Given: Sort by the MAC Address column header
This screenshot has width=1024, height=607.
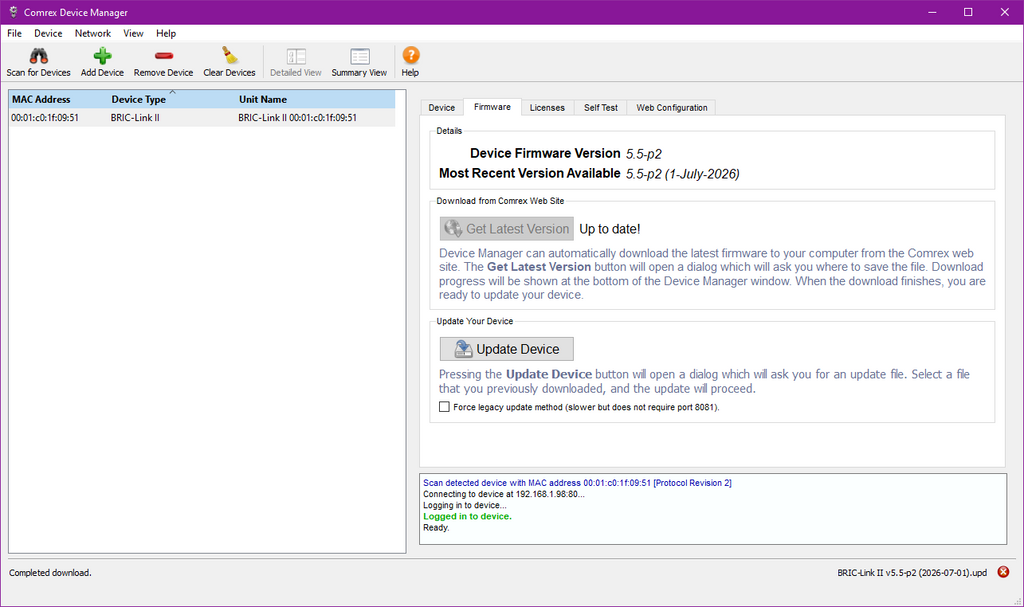Looking at the screenshot, I should (57, 99).
